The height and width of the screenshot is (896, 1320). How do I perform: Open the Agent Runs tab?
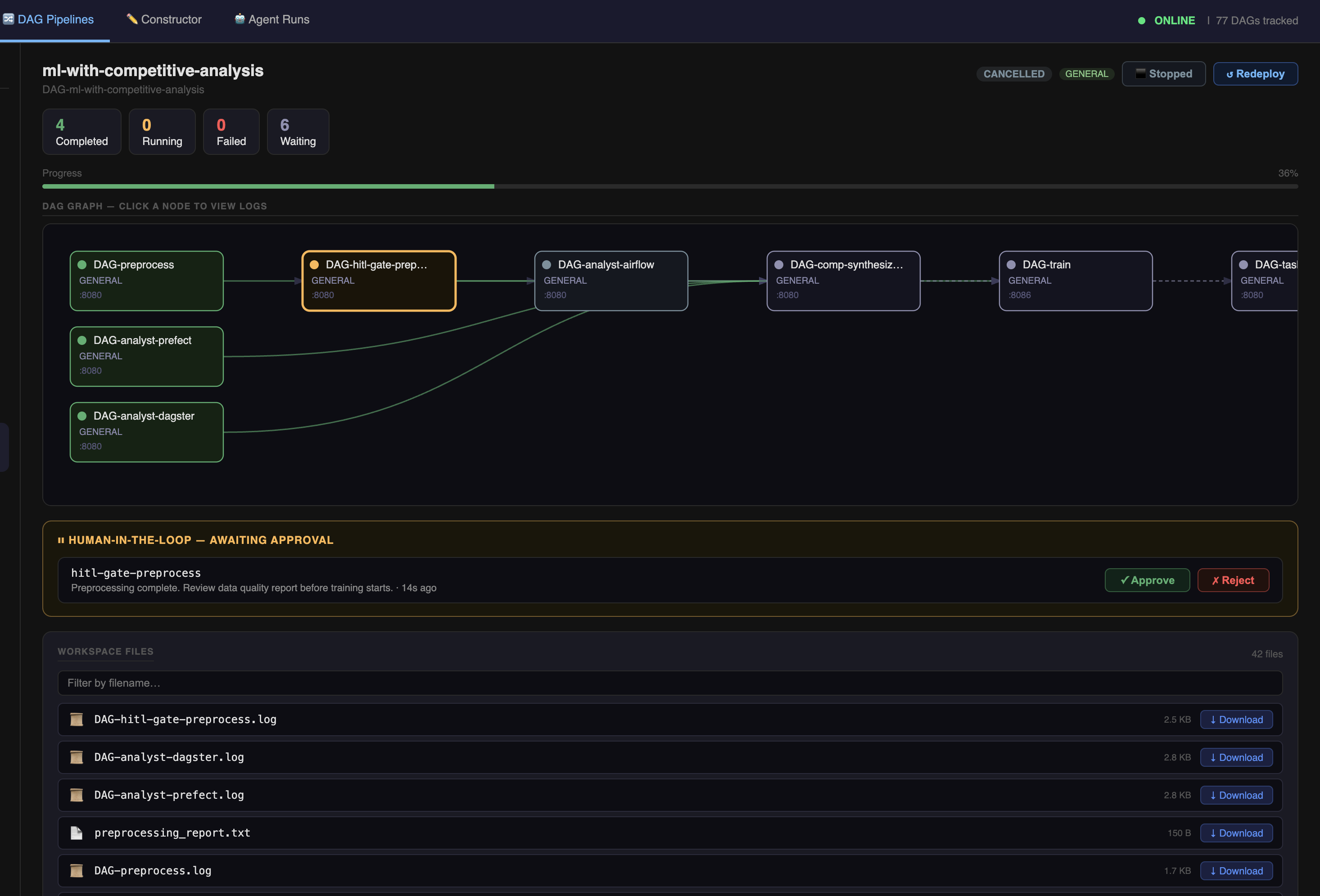pyautogui.click(x=272, y=19)
